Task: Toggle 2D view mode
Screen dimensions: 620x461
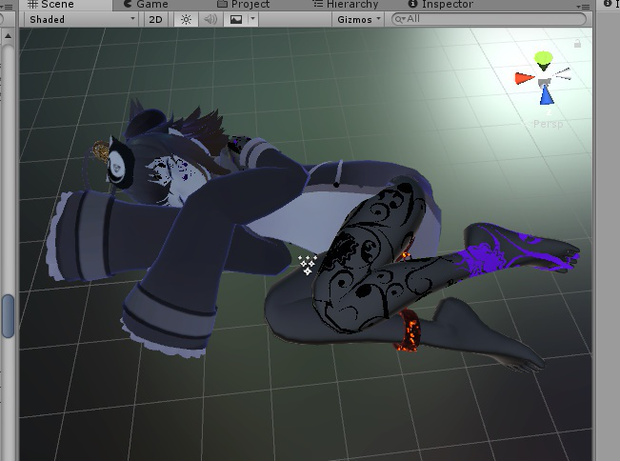Action: (x=158, y=19)
